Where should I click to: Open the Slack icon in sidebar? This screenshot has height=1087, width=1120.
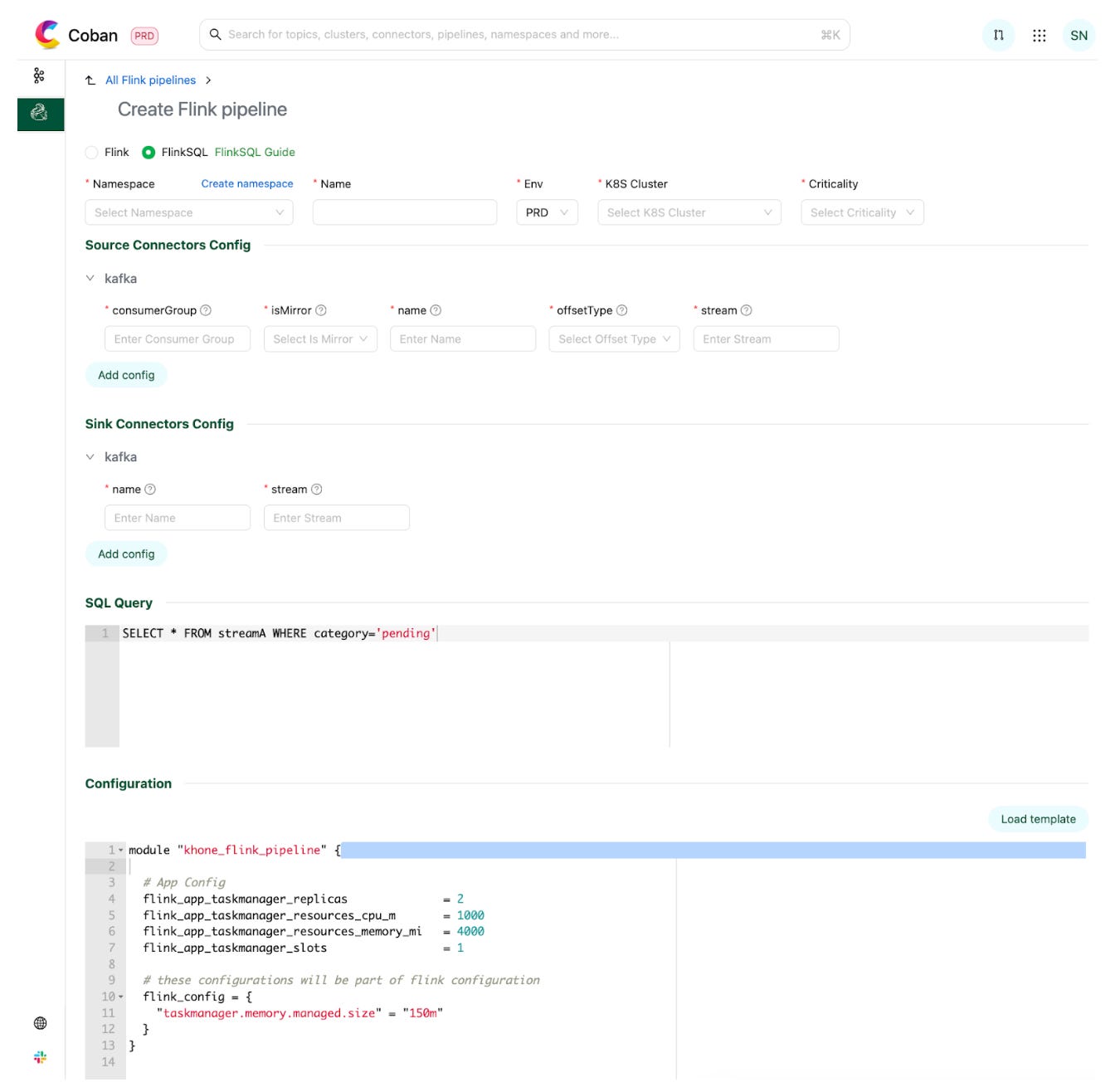click(x=40, y=1057)
